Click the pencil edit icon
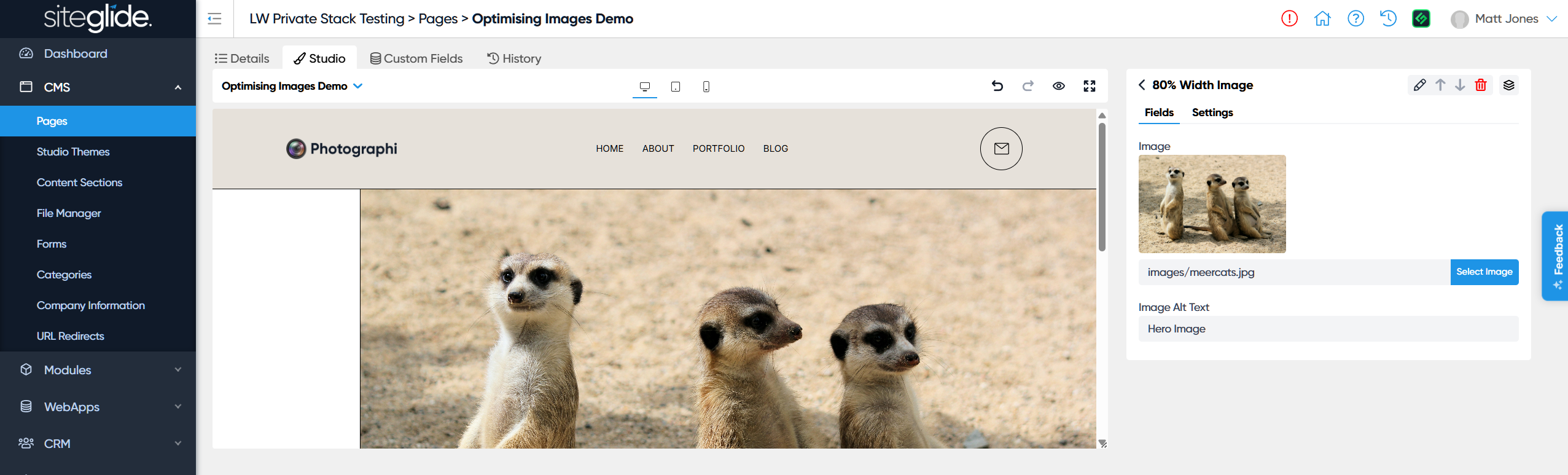Screen dimensions: 1568x475 pyautogui.click(x=1419, y=85)
